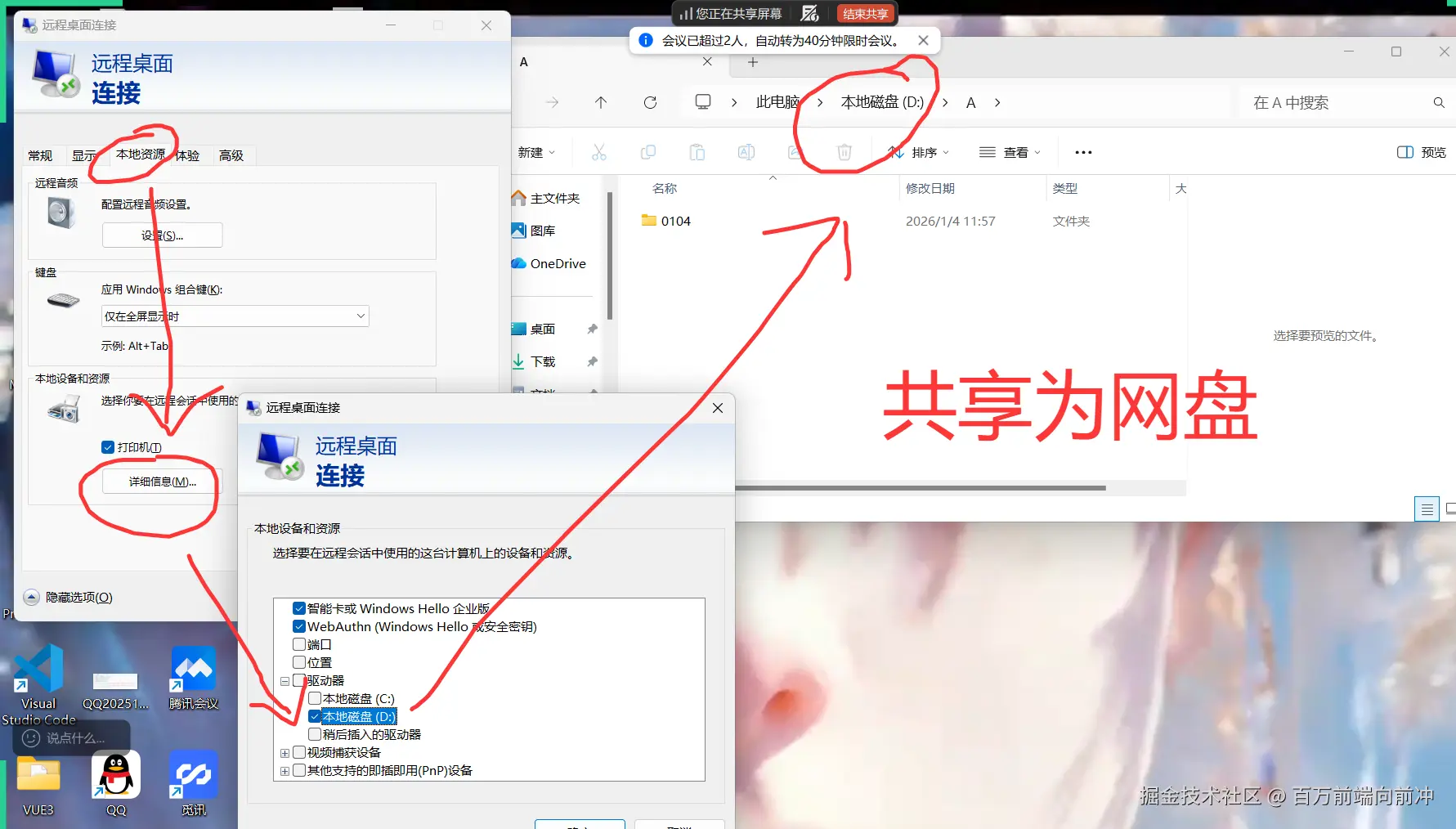Uncheck the 打印机 checkbox
1456x829 pixels.
click(107, 446)
